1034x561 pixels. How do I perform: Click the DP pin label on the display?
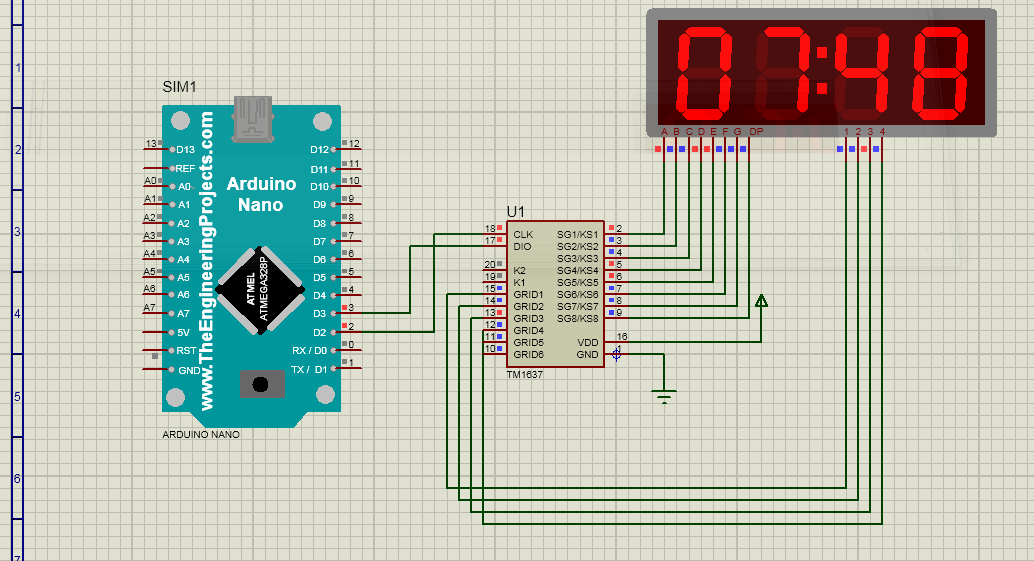756,132
